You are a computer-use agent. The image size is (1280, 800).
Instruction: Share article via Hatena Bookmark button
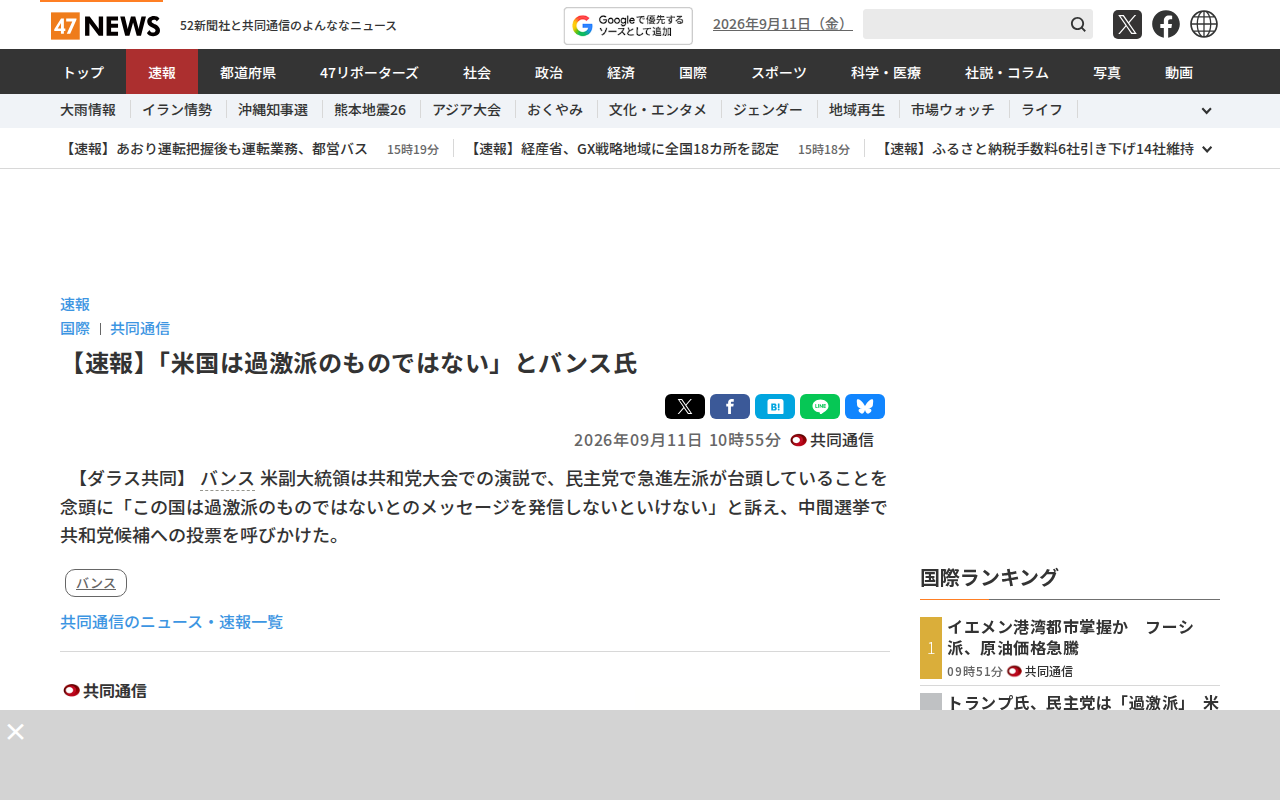tap(775, 406)
